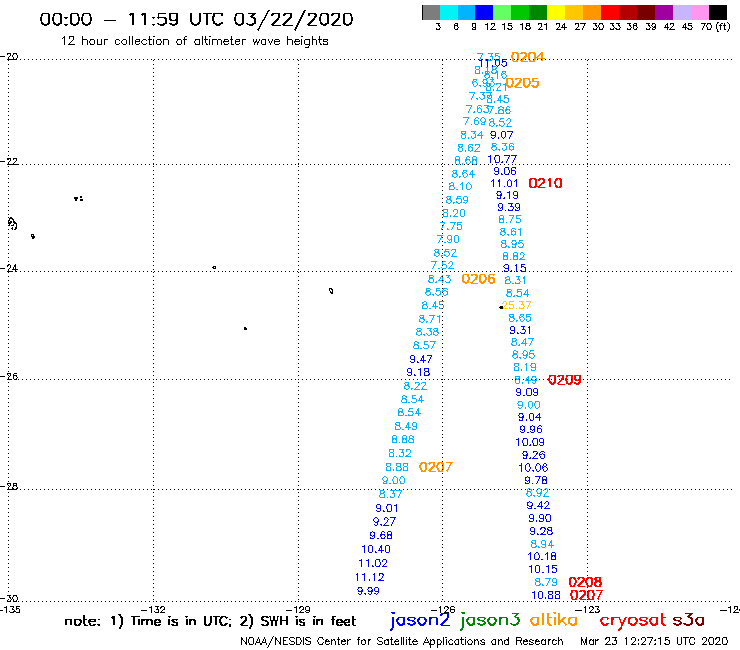Select the red cryosat legend label
Viewport: 740px width, 650px height.
(x=633, y=621)
